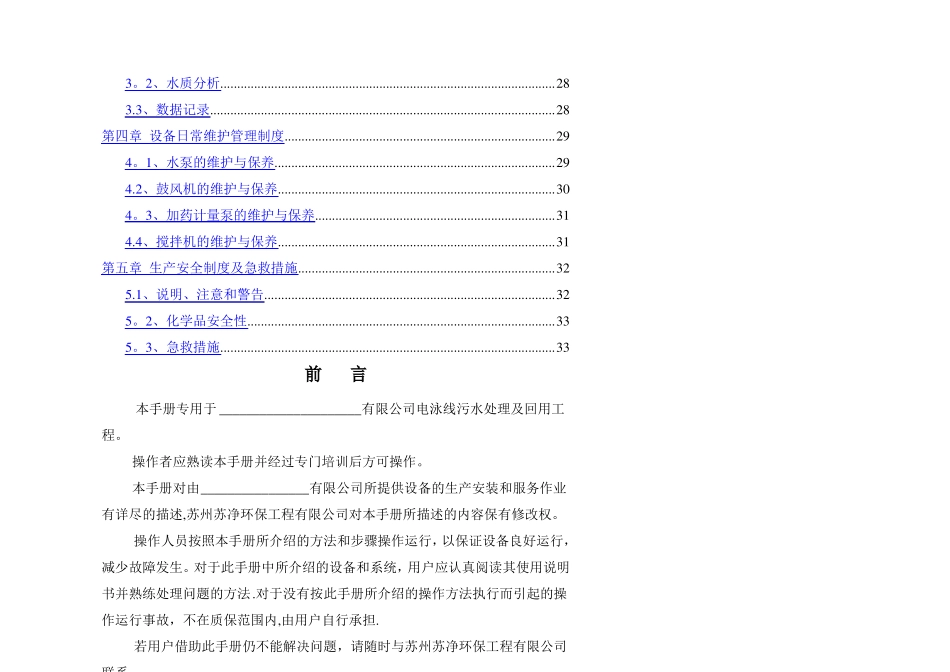The image size is (950, 672).
Task: Open 4.2、鼓风机的维护与保养 entry
Action: pyautogui.click(x=201, y=189)
